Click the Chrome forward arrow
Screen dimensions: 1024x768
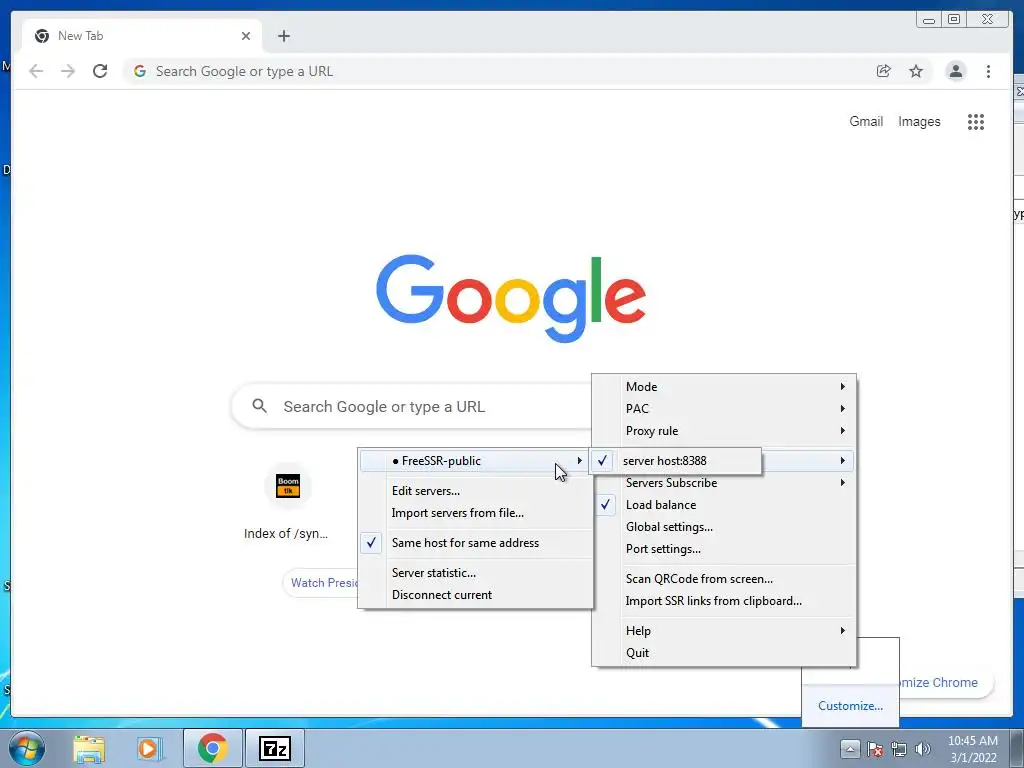click(x=68, y=71)
